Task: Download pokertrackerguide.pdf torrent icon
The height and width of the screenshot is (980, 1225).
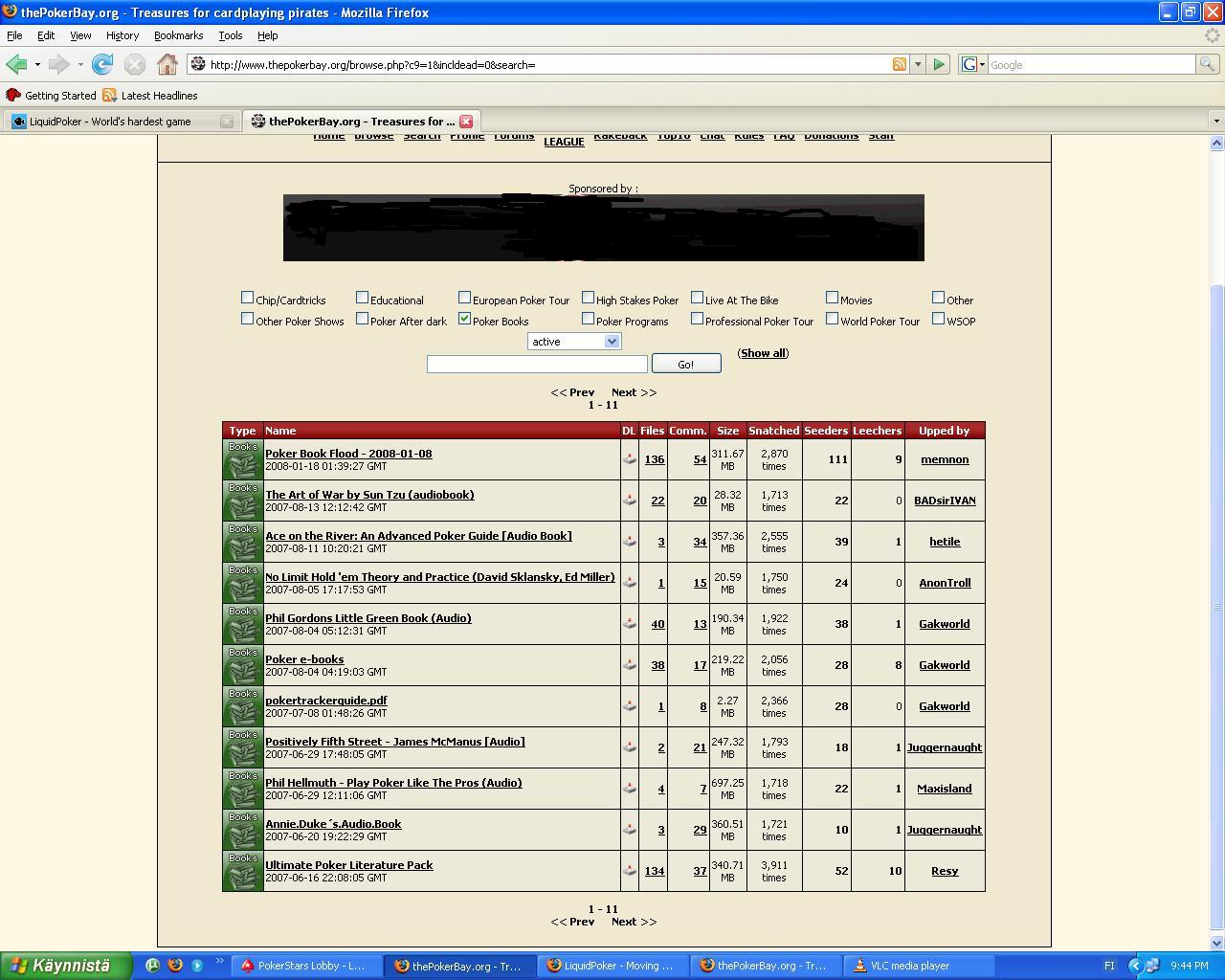Action: point(630,705)
